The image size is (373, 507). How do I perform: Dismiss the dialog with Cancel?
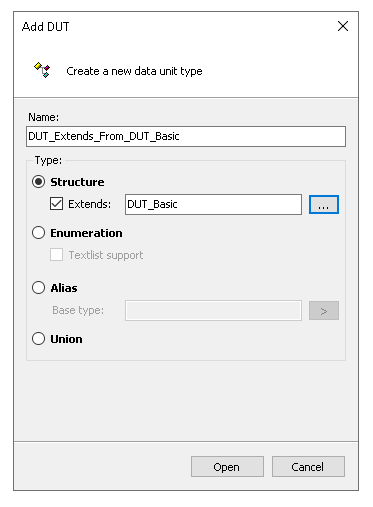pos(308,467)
